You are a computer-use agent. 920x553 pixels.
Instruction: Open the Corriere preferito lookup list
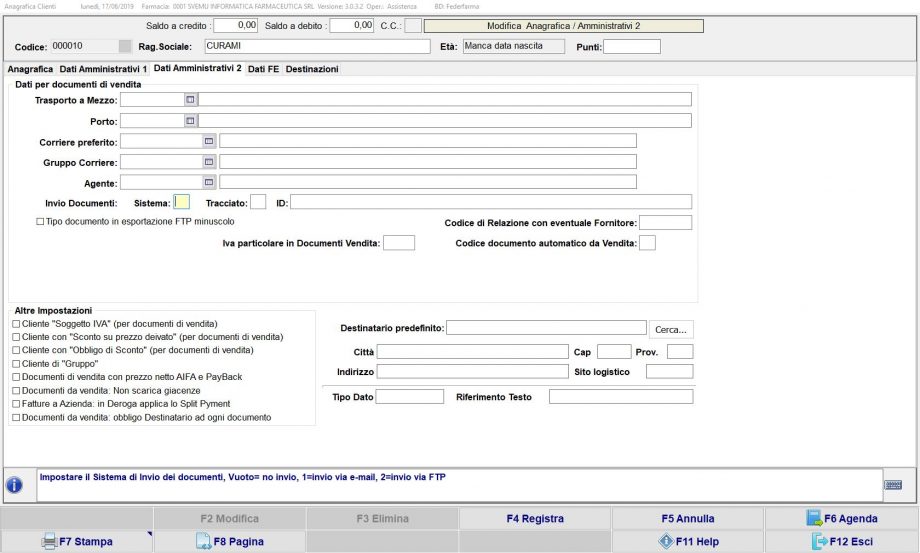click(x=209, y=141)
